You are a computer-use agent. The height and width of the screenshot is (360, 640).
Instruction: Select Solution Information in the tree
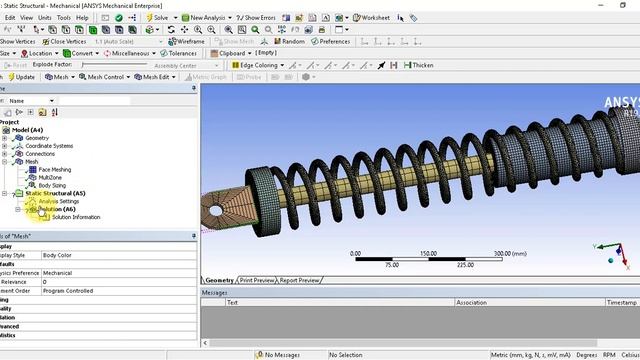coord(76,217)
